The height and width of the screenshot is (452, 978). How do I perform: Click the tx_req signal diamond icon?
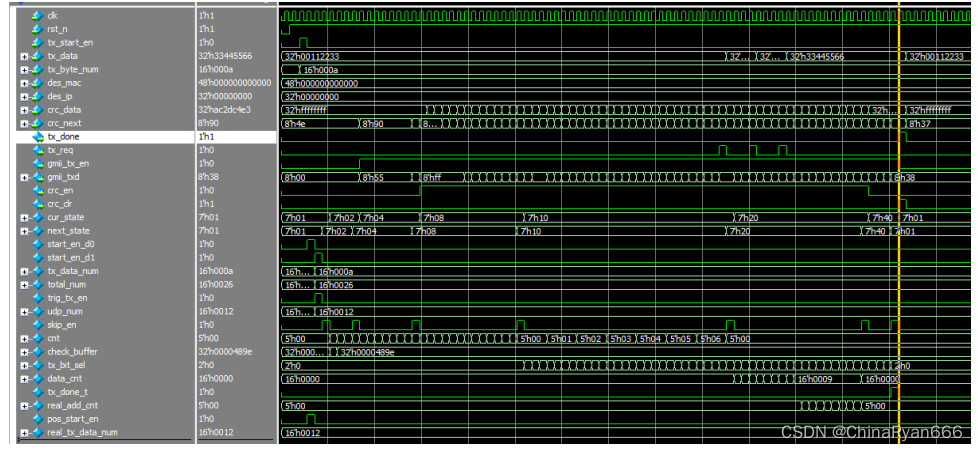tap(37, 150)
